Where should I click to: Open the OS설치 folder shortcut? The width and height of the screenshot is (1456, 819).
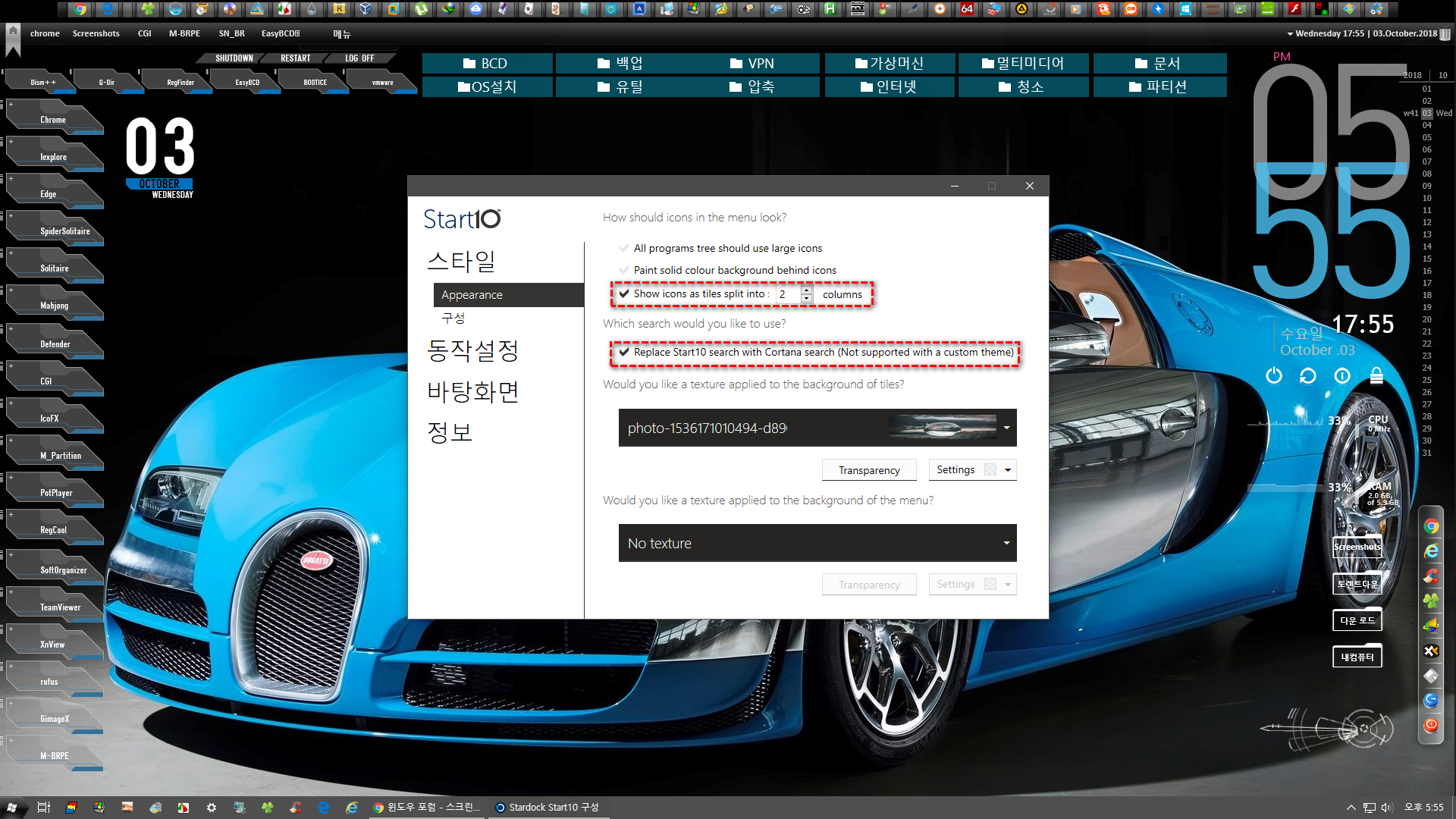[x=488, y=87]
